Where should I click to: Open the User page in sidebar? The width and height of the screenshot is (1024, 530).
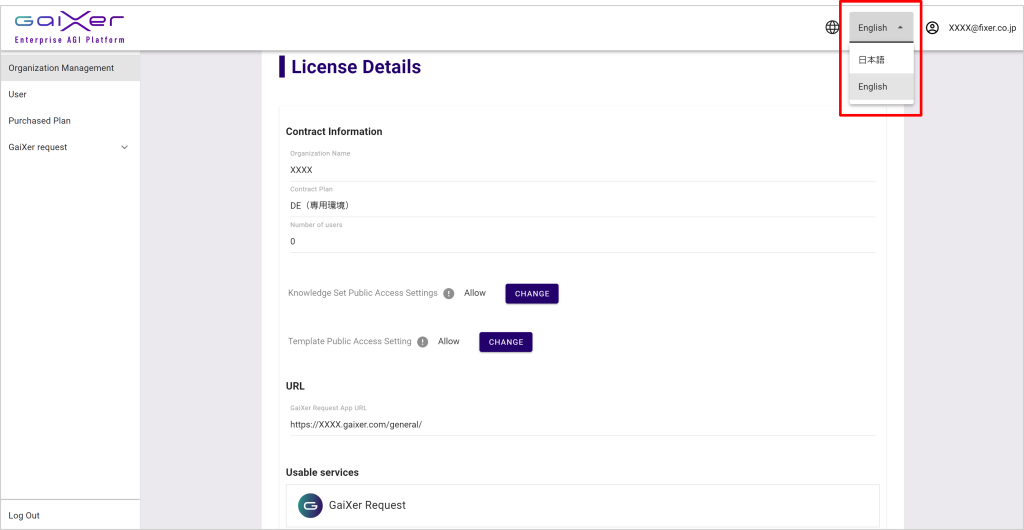tap(18, 94)
